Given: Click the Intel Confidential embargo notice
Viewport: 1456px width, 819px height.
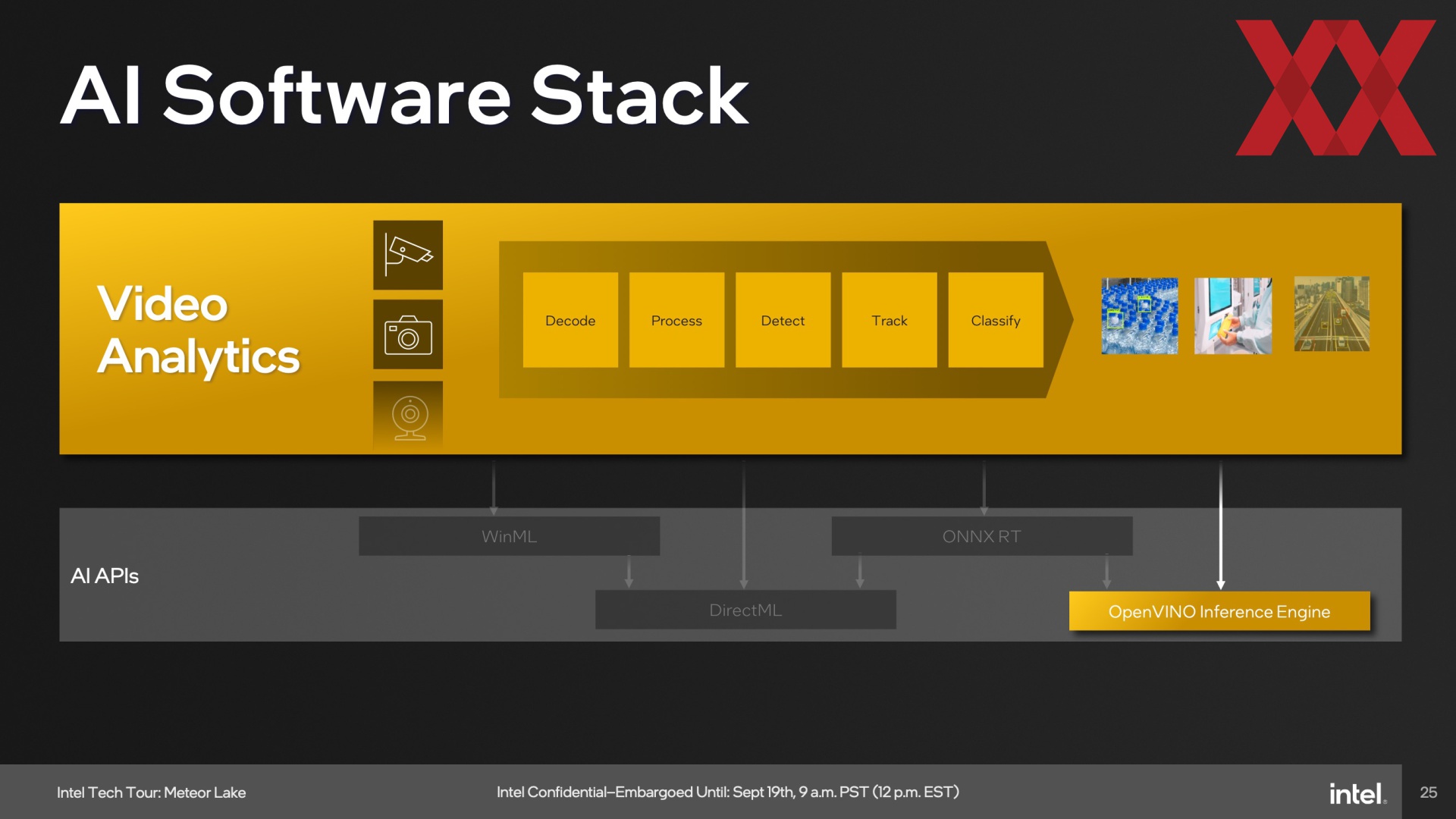Looking at the screenshot, I should coord(728,792).
